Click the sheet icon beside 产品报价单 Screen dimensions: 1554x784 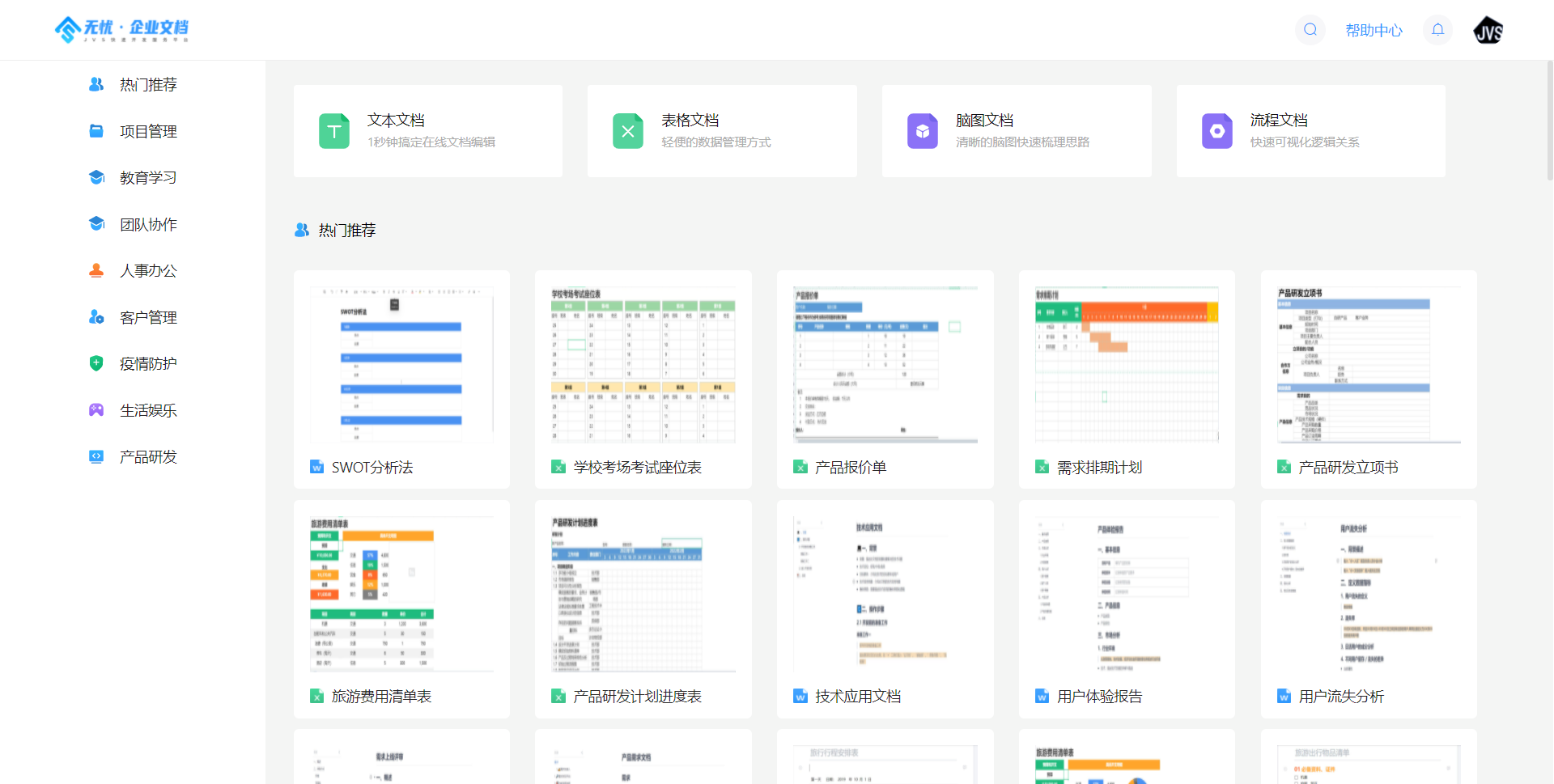pyautogui.click(x=800, y=467)
